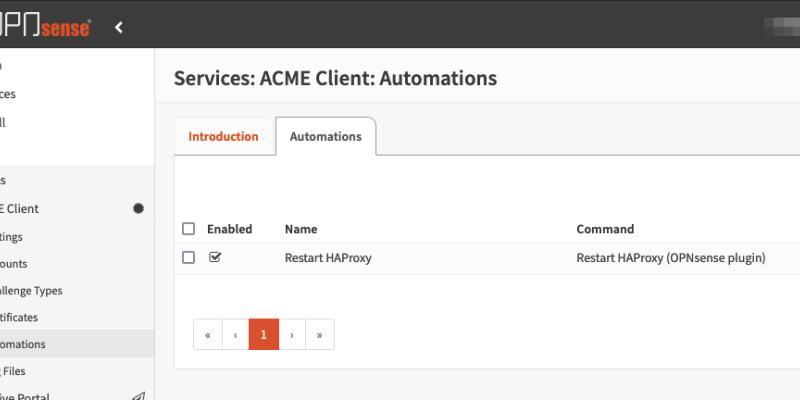Select page 1 in pagination
The width and height of the screenshot is (800, 400).
coord(264,335)
